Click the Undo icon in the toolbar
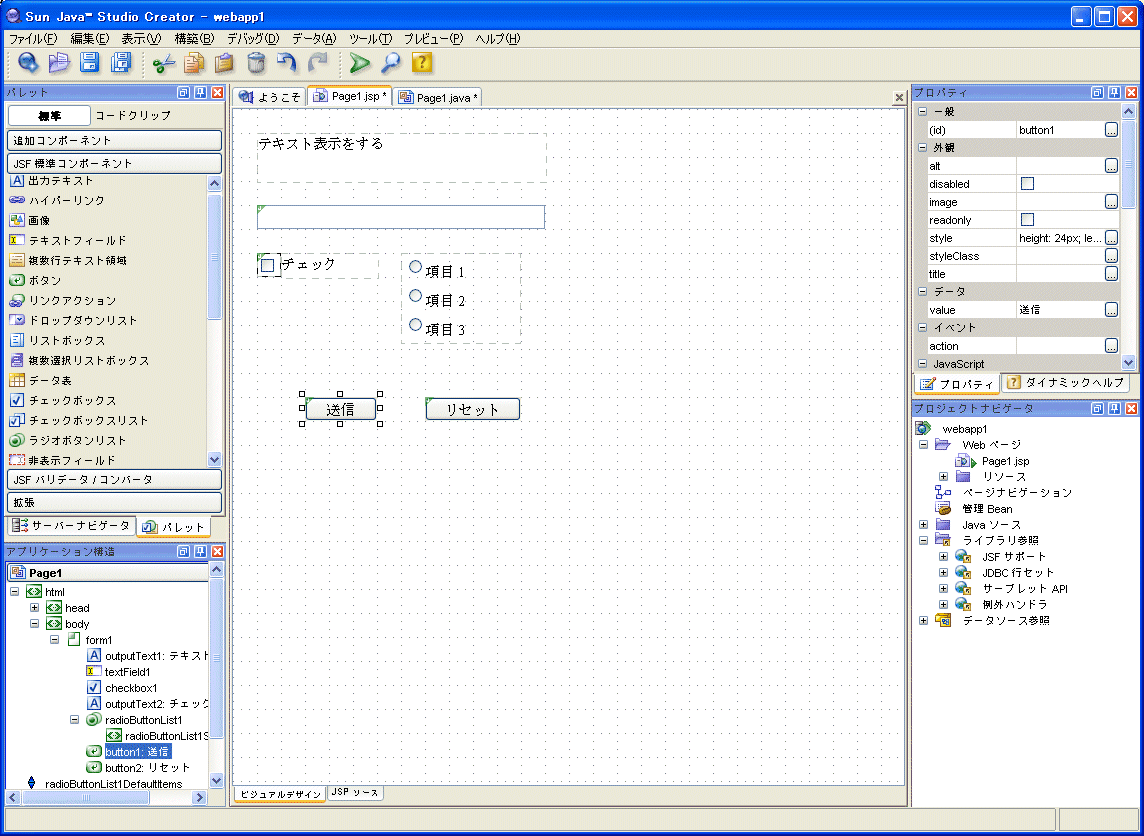Screen dimensions: 1144x836 (287, 62)
